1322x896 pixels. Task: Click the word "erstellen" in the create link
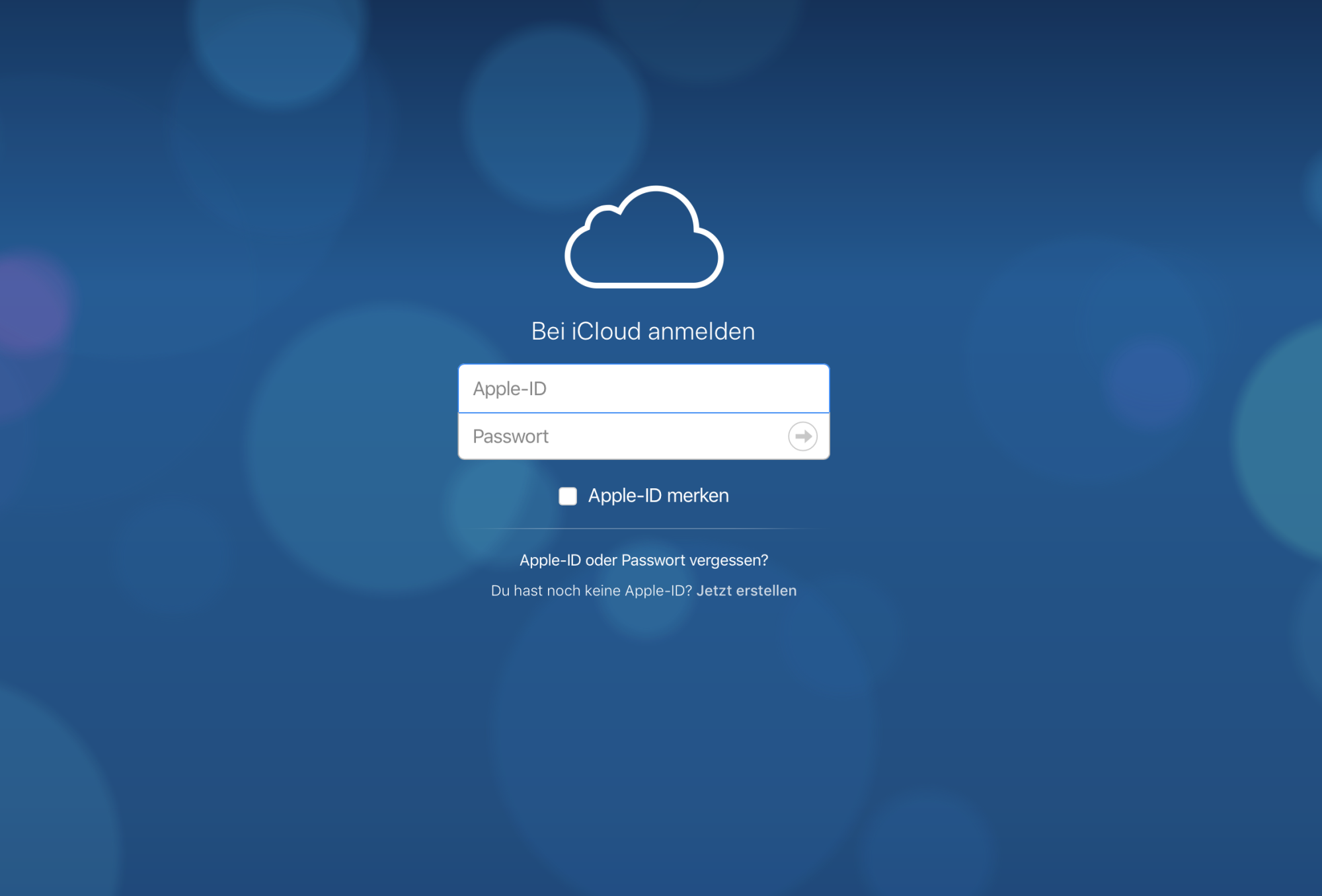coord(766,591)
